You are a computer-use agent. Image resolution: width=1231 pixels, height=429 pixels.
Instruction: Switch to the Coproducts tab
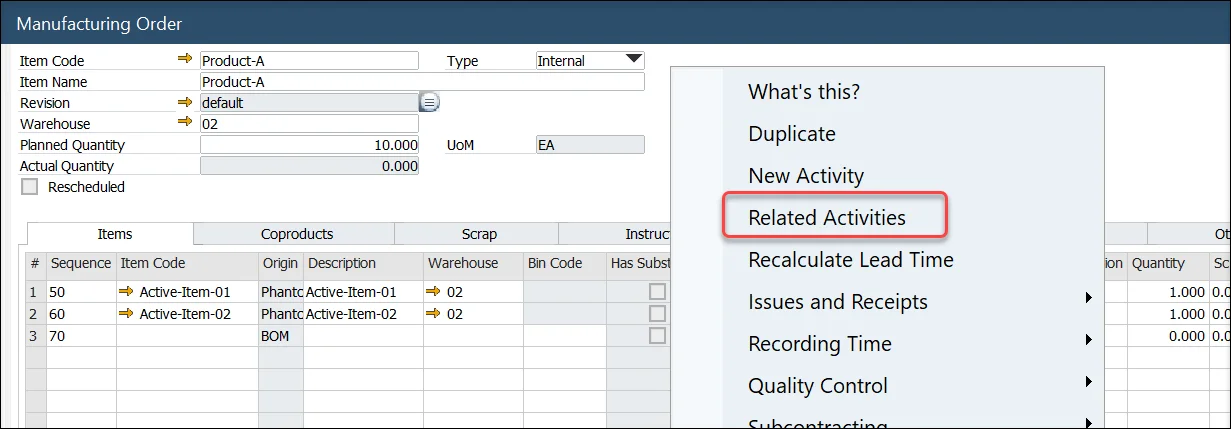tap(296, 234)
